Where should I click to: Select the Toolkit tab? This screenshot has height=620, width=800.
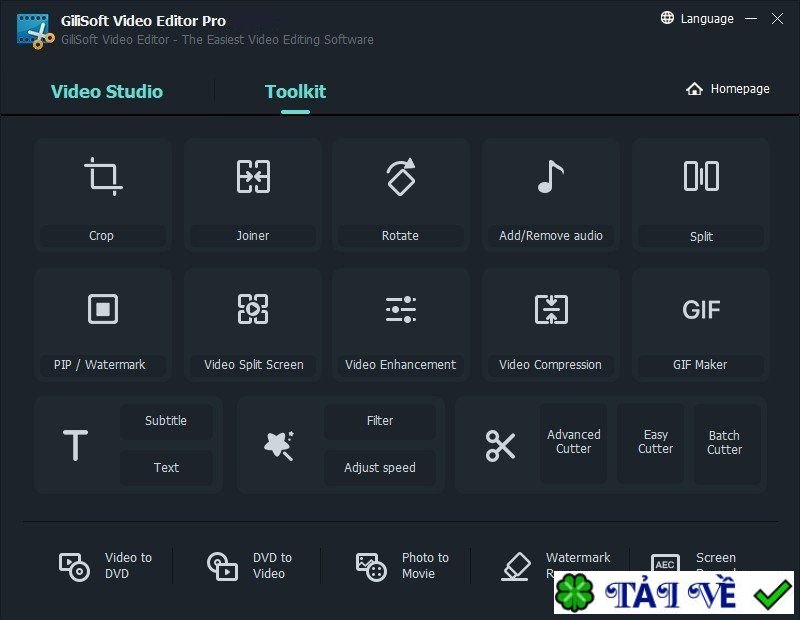(x=295, y=91)
